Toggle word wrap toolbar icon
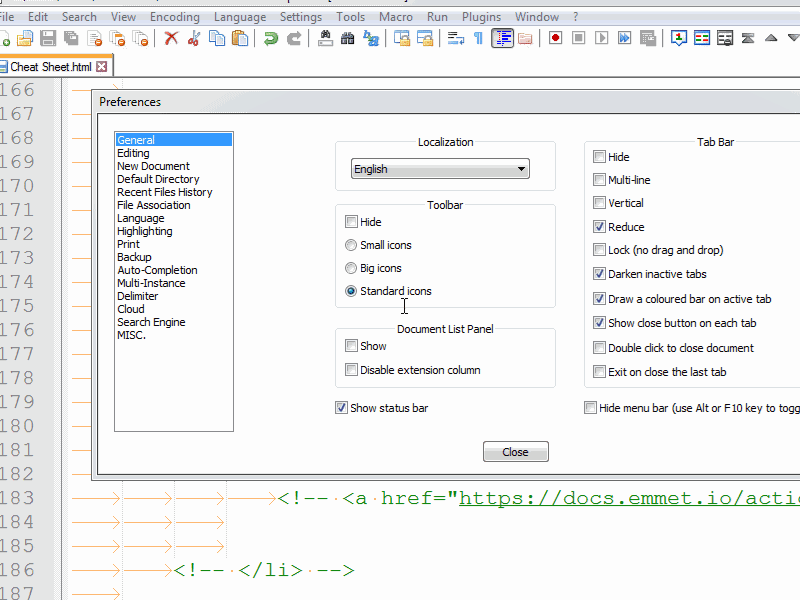Viewport: 800px width, 600px height. [x=456, y=38]
